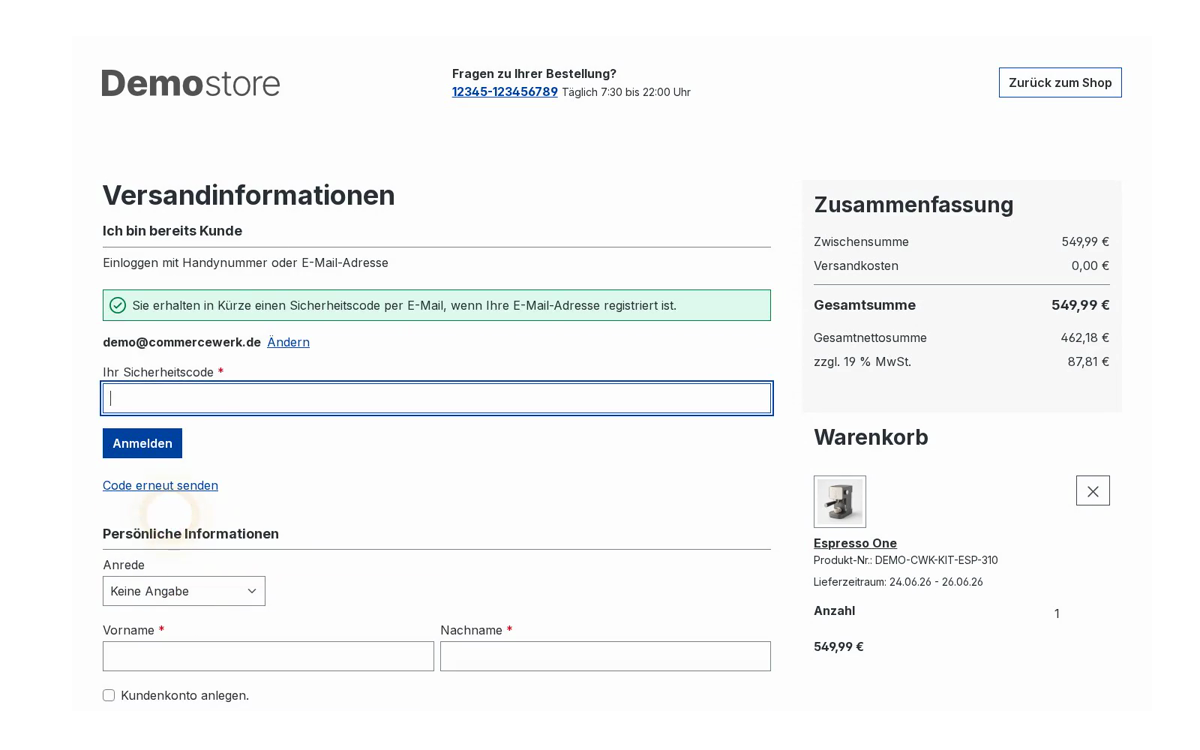
Task: Click into the Nachname field
Action: click(605, 656)
